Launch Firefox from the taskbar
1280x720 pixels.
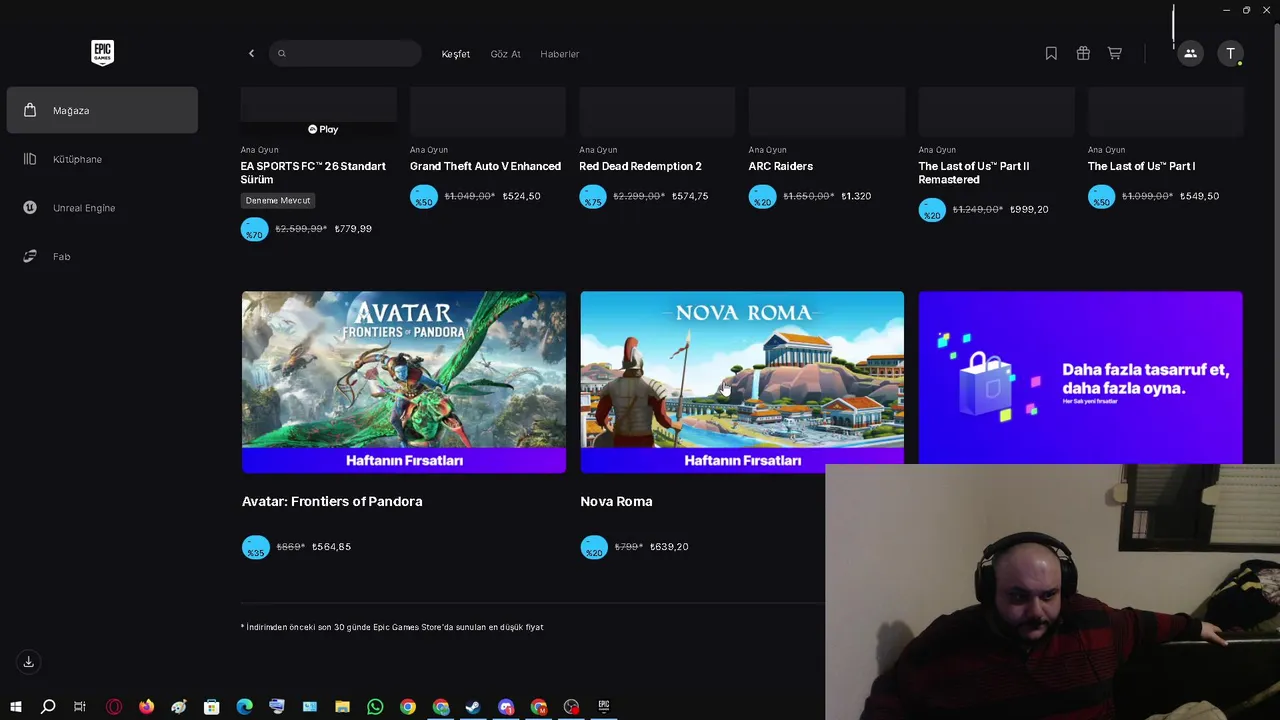coord(147,707)
